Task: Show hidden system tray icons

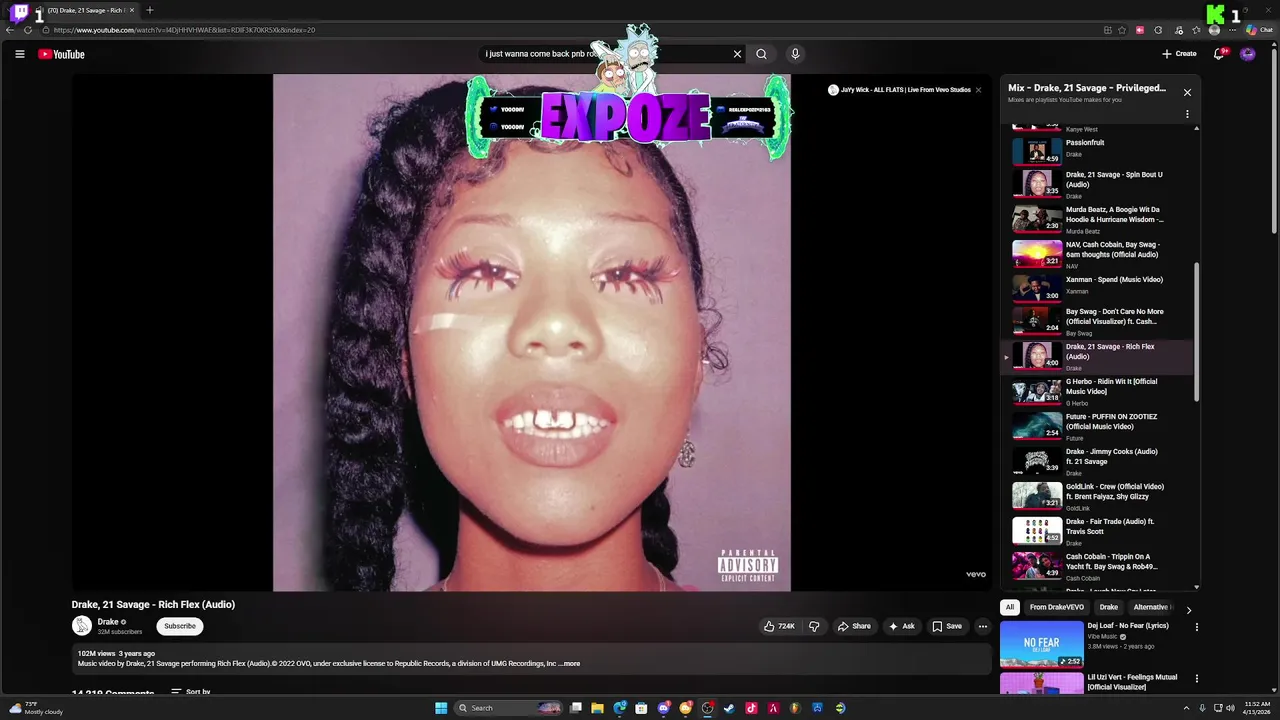Action: pyautogui.click(x=1187, y=708)
